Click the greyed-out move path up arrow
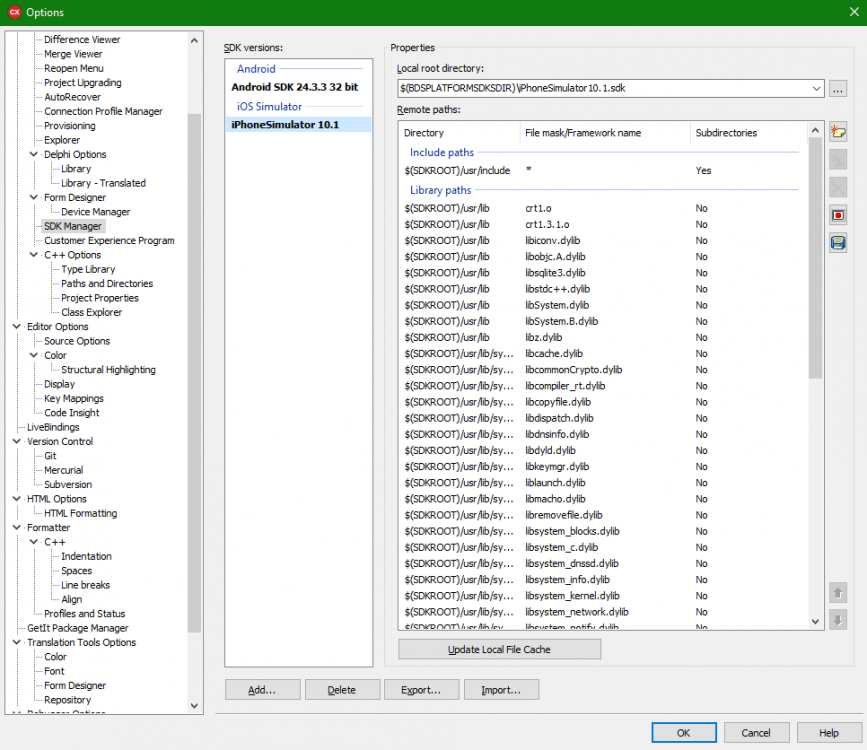Screen dimensions: 867x750 click(838, 593)
